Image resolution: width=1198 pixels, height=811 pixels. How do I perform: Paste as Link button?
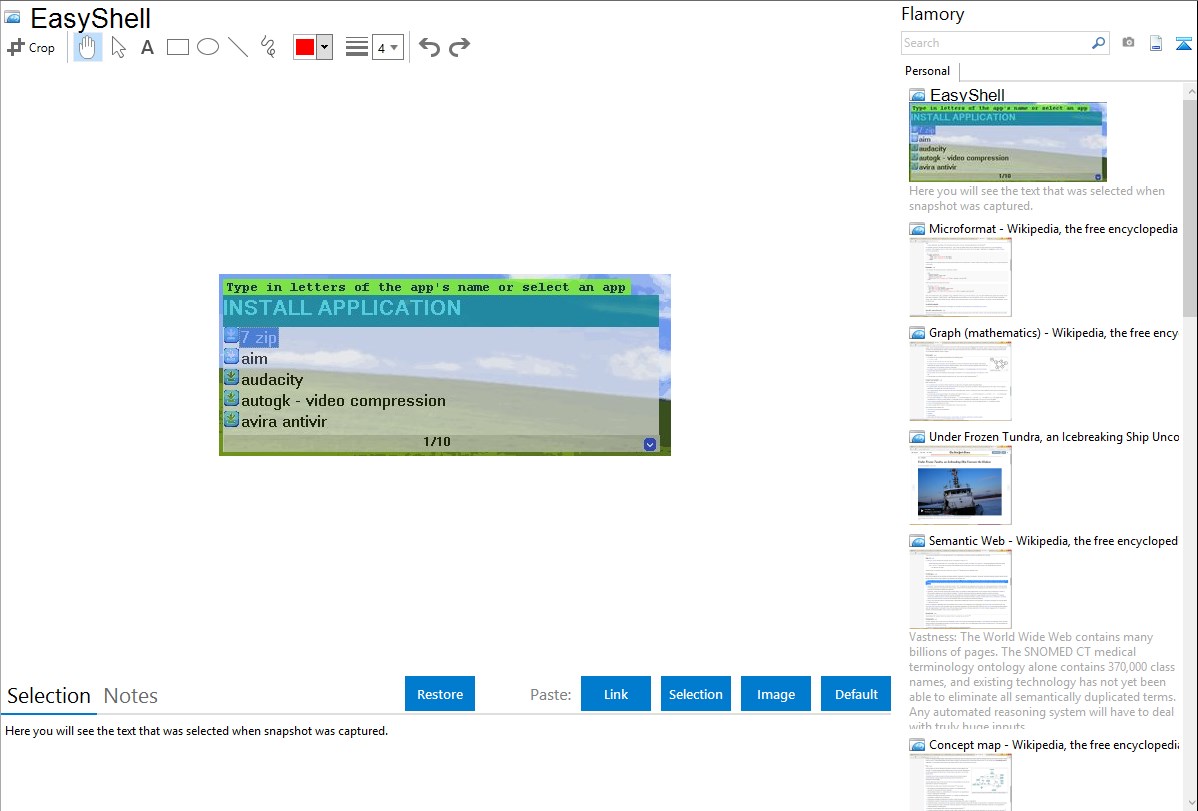(x=616, y=694)
